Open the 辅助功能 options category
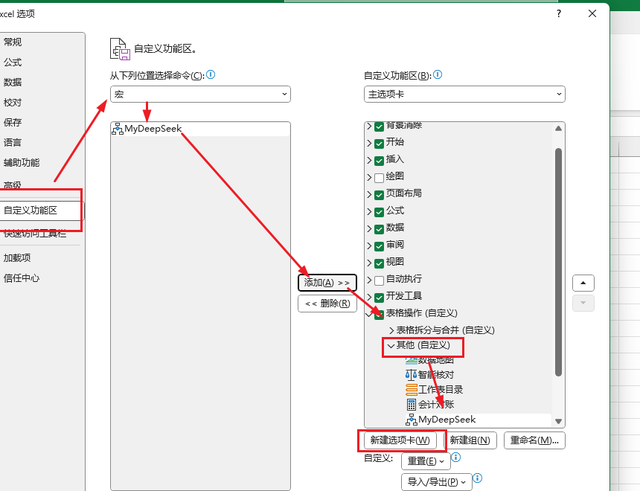The width and height of the screenshot is (640, 491). pos(22,163)
